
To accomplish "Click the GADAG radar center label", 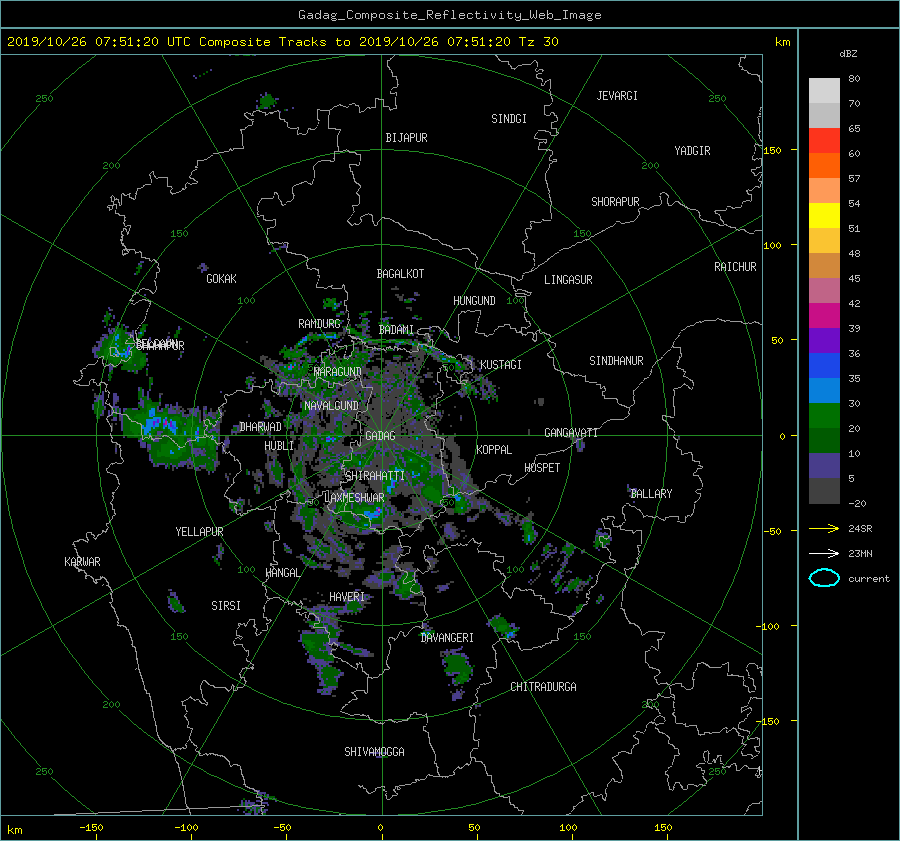I will click(380, 436).
